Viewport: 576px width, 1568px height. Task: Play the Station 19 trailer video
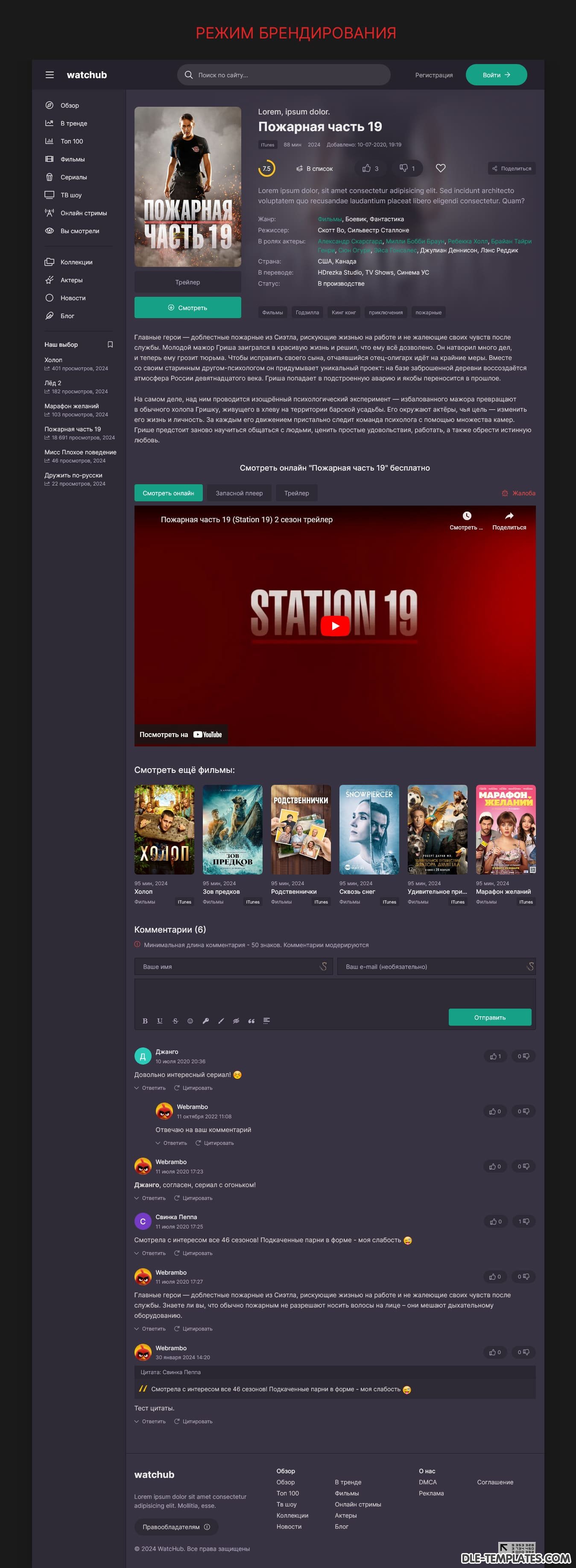[x=335, y=626]
